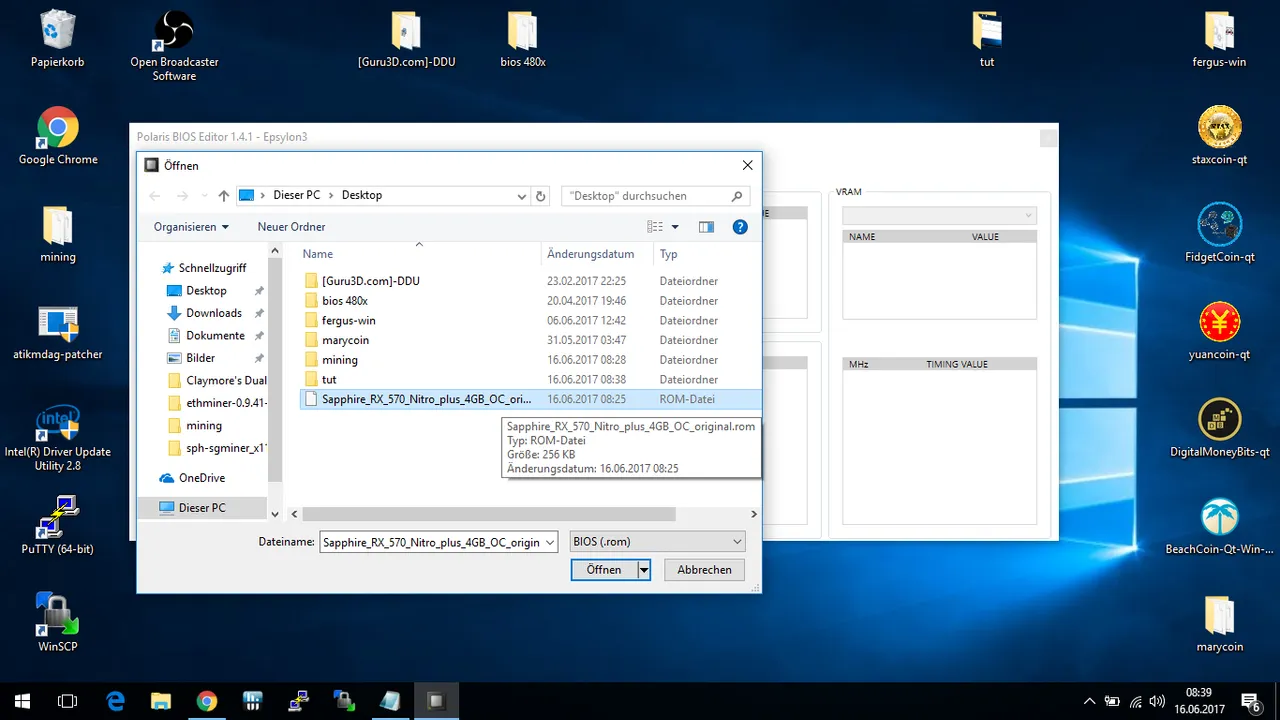
Task: Go up one folder level arrow
Action: coord(224,196)
